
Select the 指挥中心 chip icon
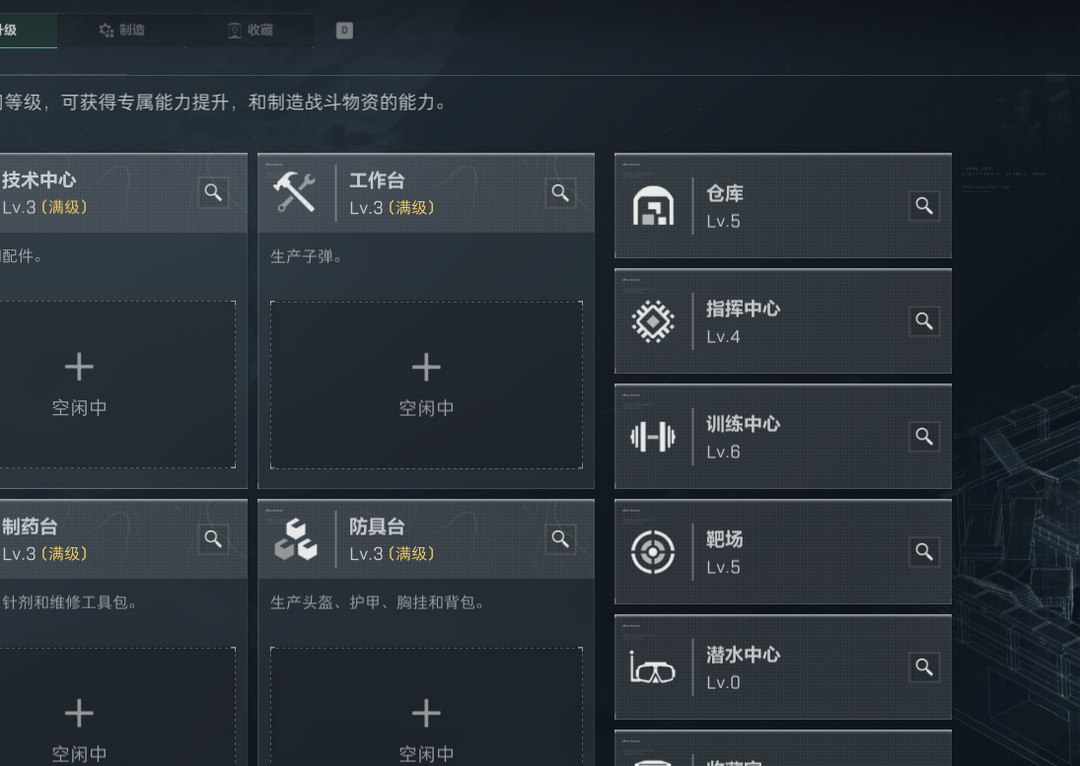[655, 320]
